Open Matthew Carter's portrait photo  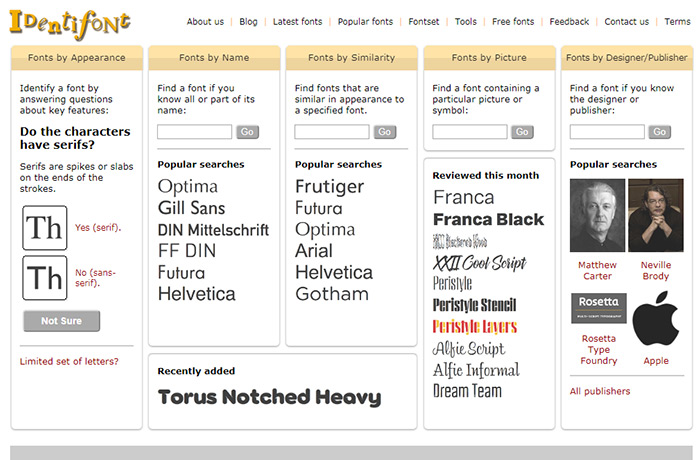point(597,215)
